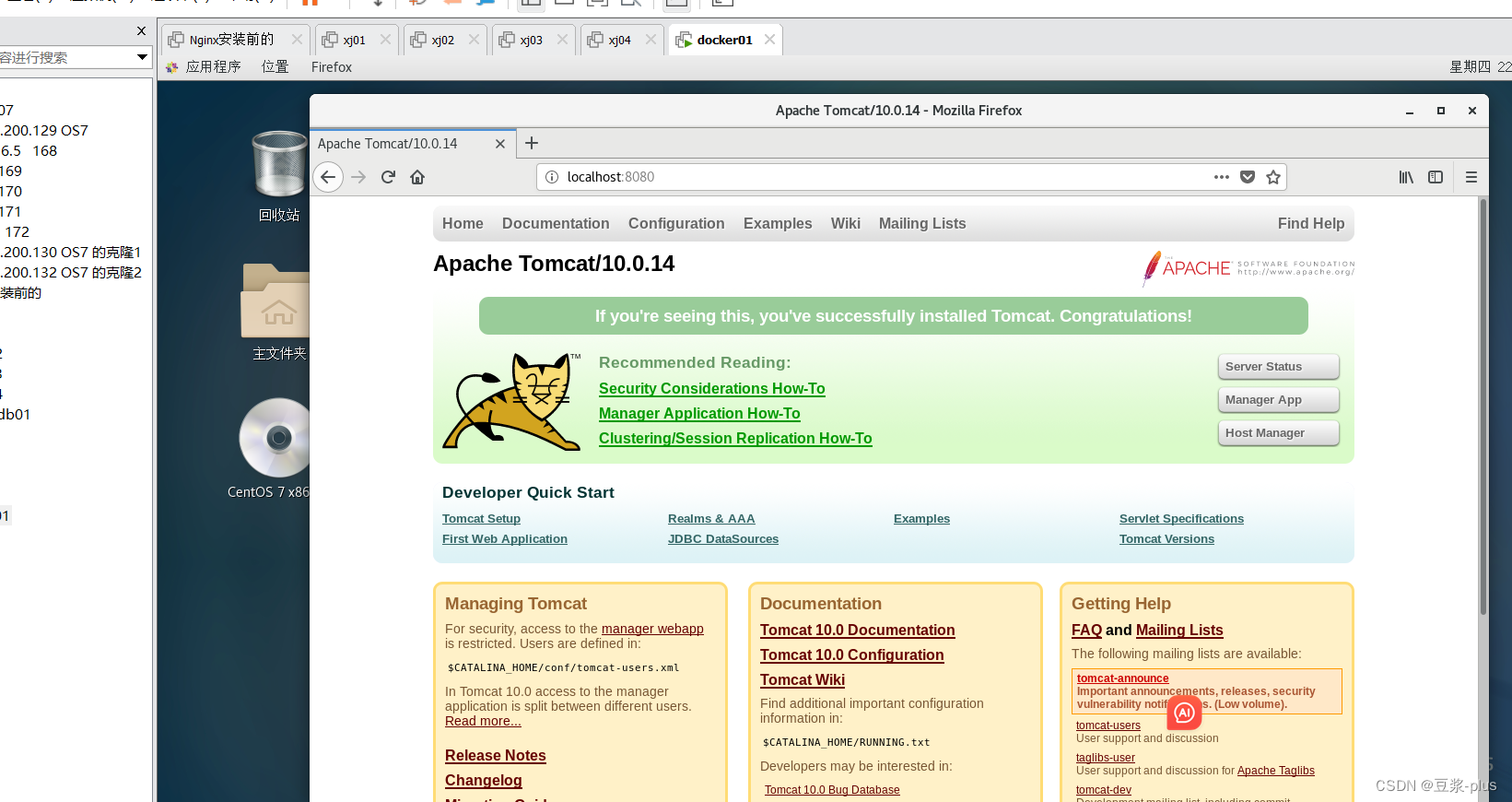Save page to Pocket icon
Image resolution: width=1512 pixels, height=802 pixels.
pyautogui.click(x=1248, y=177)
